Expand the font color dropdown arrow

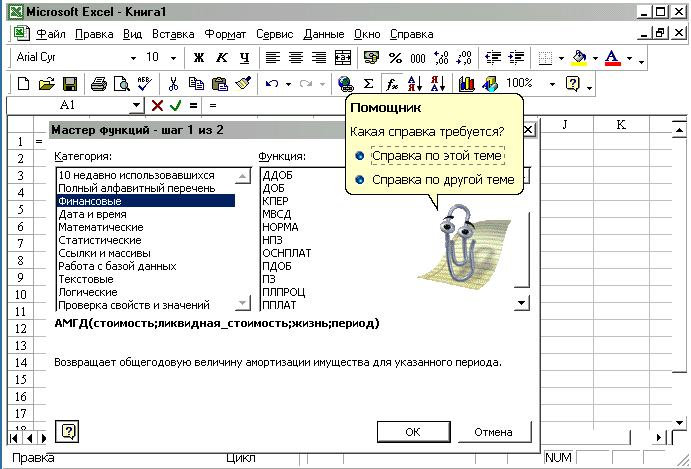tap(629, 58)
